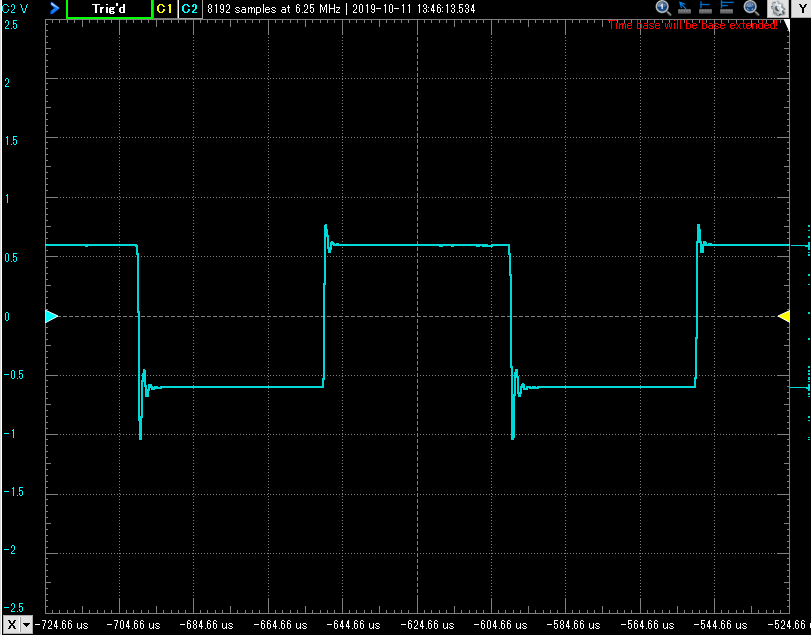Click the -624.66 us time label
The width and height of the screenshot is (811, 635).
pos(427,625)
